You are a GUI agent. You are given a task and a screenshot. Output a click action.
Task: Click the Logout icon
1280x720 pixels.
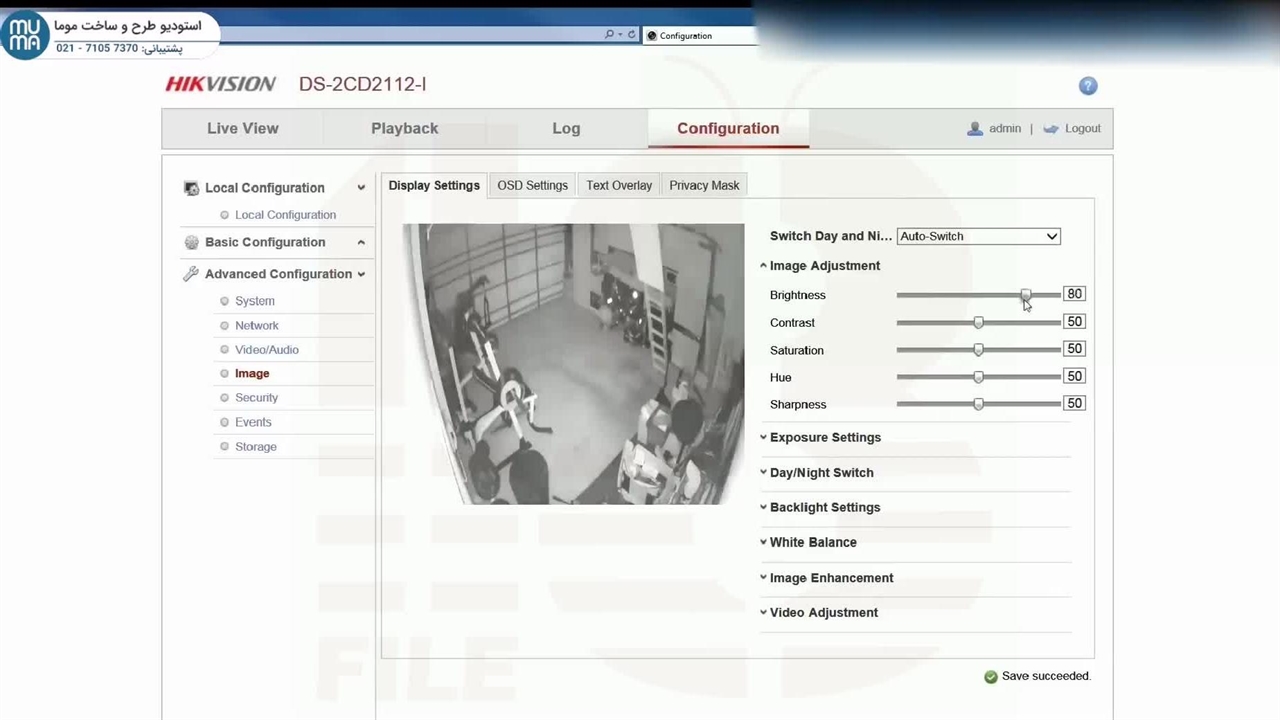point(1051,129)
